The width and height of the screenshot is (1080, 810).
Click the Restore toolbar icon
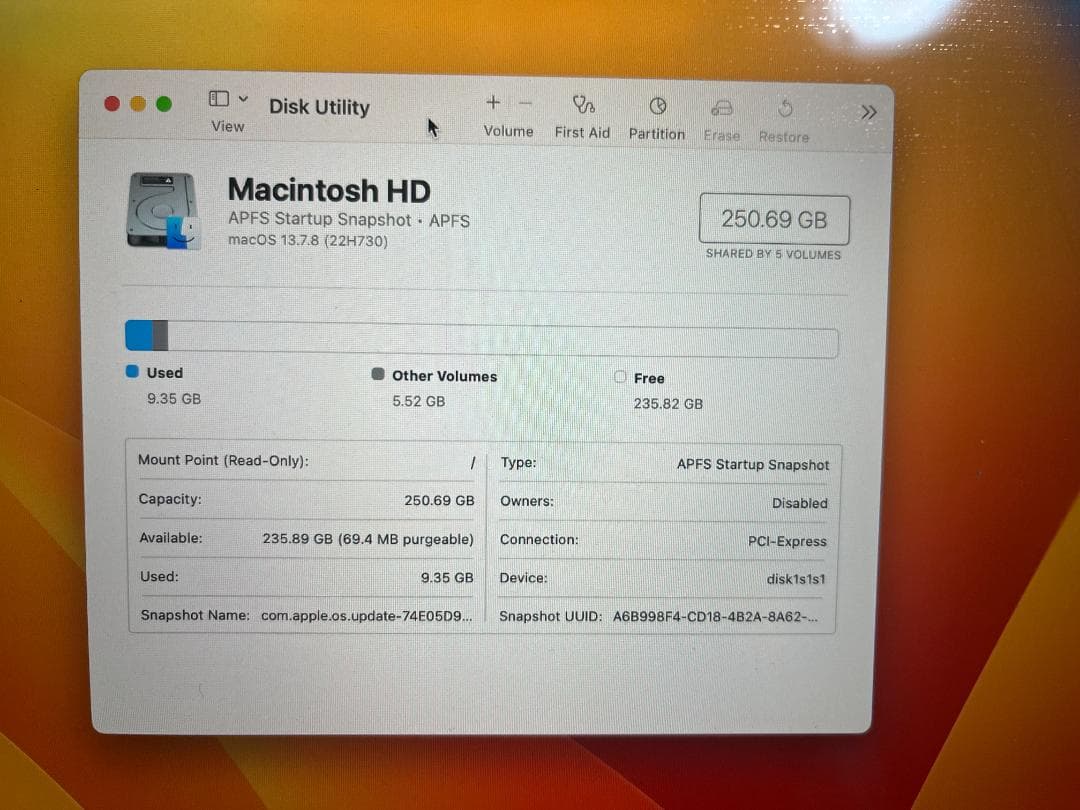point(785,107)
